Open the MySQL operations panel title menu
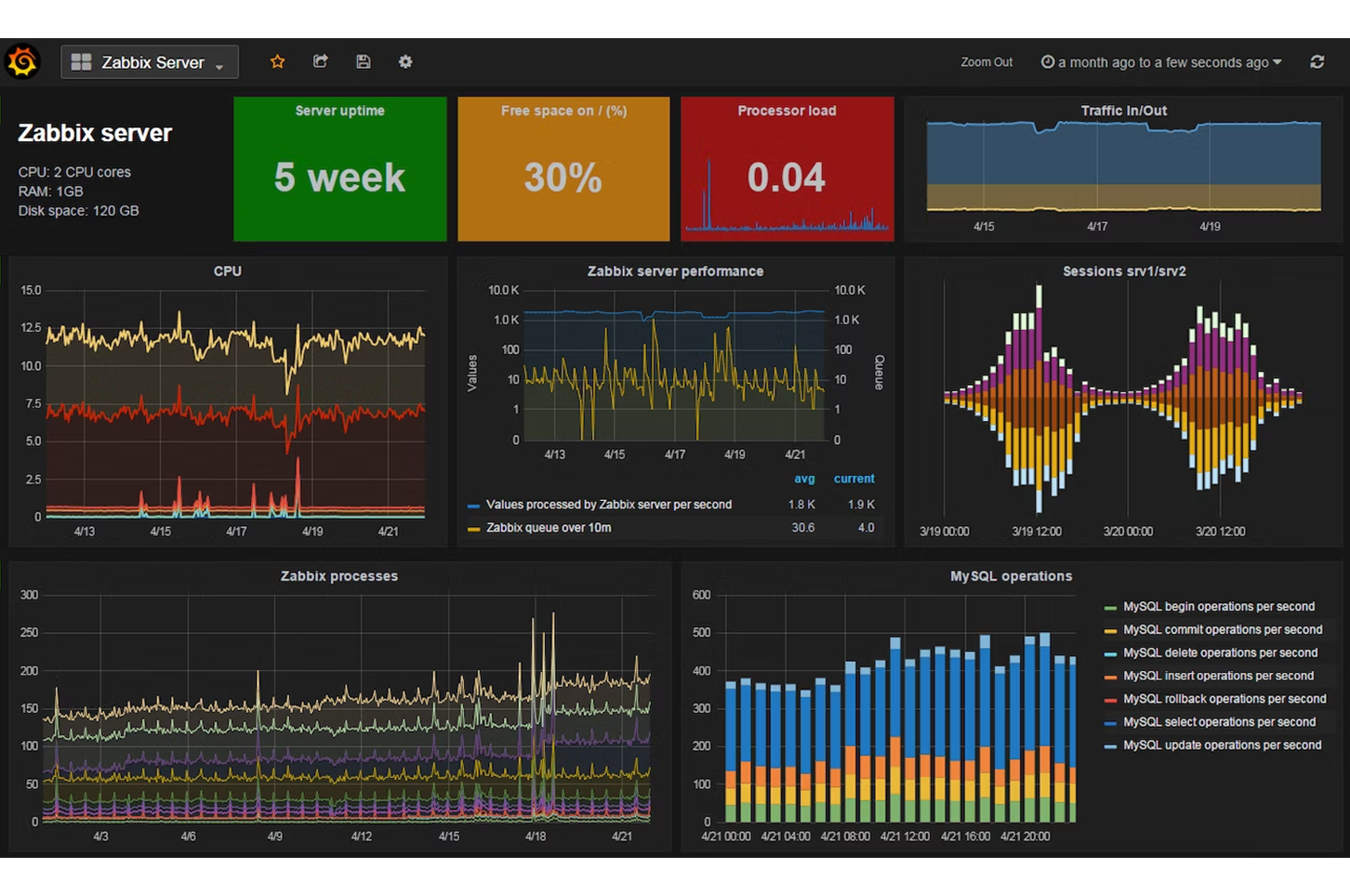 [1011, 576]
